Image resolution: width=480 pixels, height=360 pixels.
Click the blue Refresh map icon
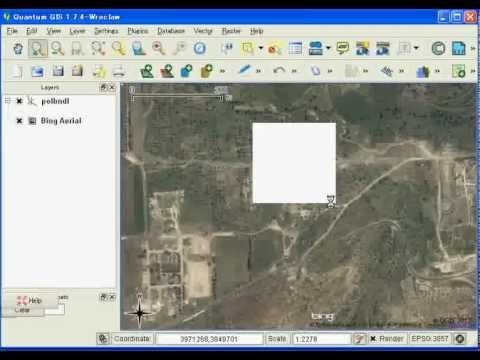pos(200,49)
